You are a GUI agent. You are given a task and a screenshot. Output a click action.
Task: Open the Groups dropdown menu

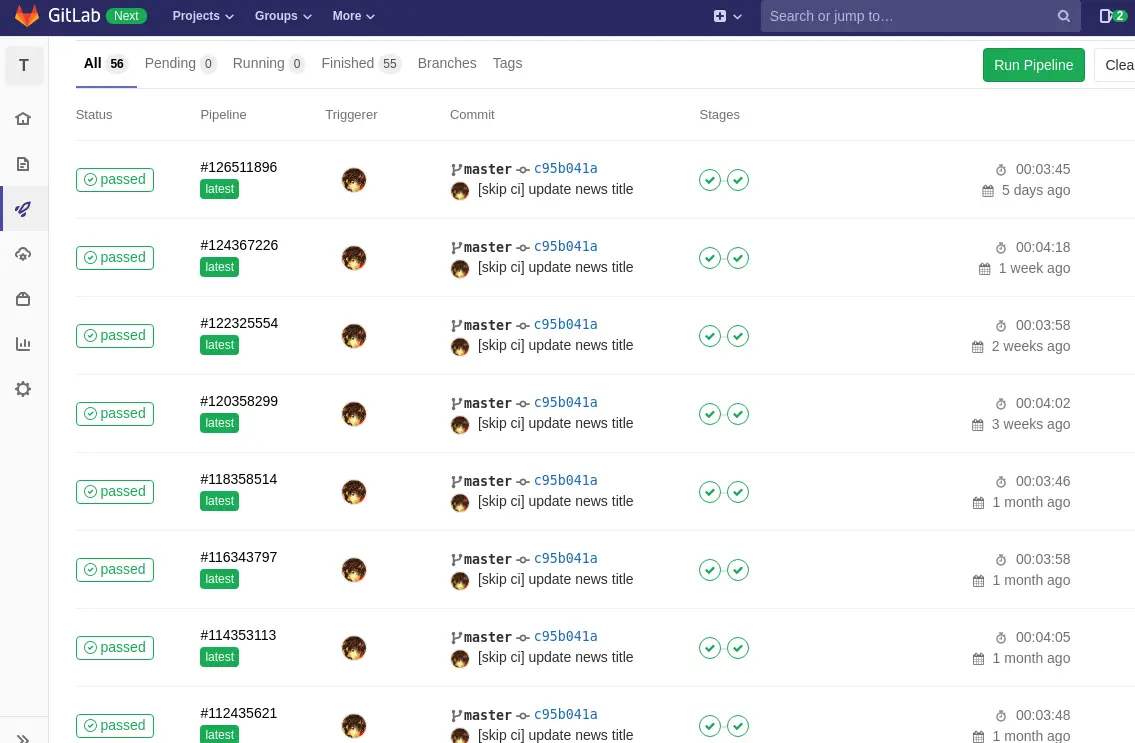click(x=283, y=16)
